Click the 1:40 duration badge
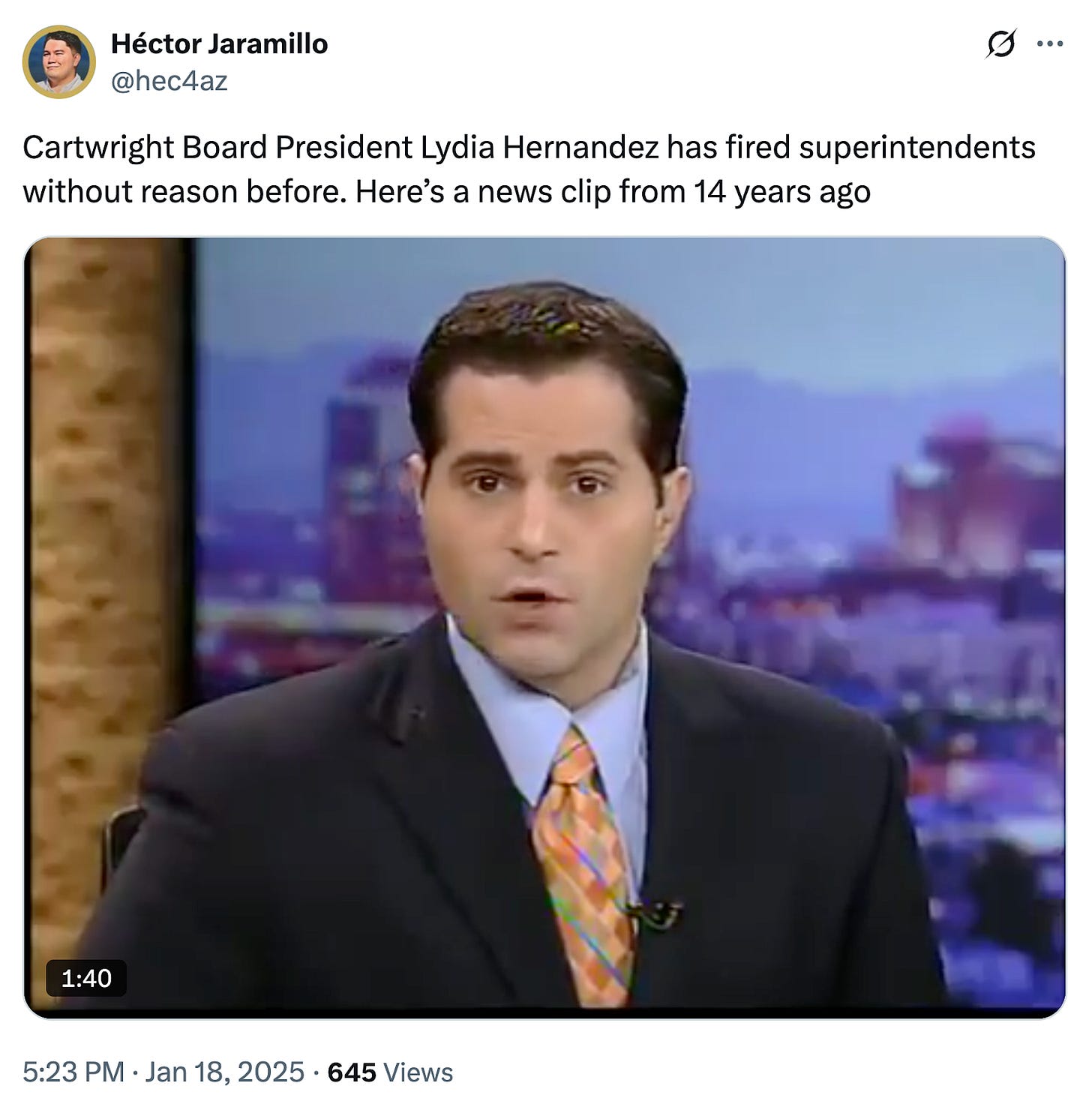This screenshot has height=1119, width=1092. (86, 978)
